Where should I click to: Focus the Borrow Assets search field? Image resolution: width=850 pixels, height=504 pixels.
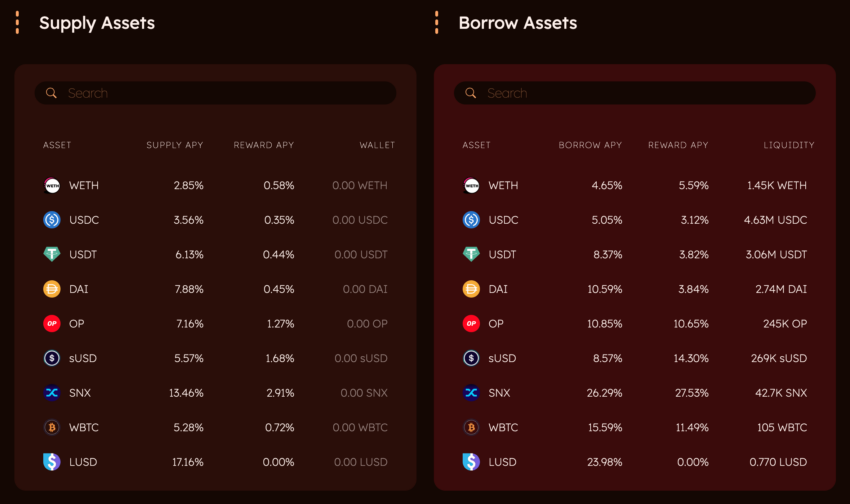635,93
